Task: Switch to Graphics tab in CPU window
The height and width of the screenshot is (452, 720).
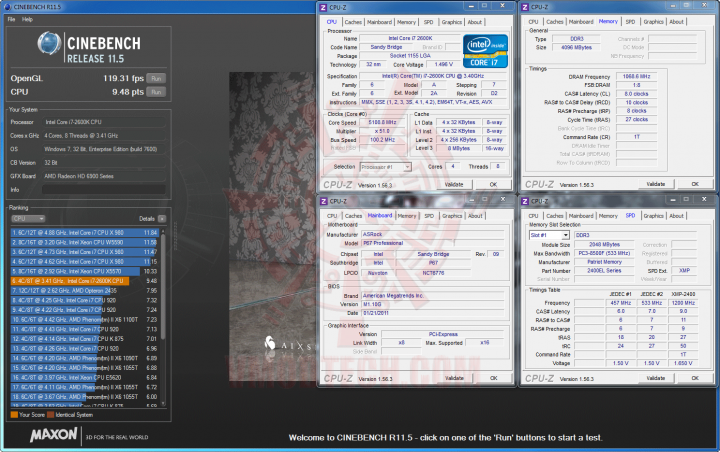Action: (x=451, y=22)
